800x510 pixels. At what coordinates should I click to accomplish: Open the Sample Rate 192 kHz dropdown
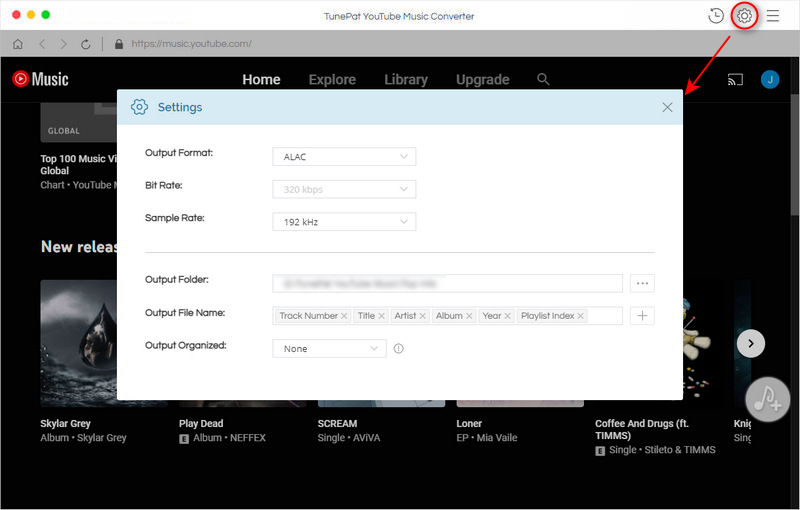344,222
